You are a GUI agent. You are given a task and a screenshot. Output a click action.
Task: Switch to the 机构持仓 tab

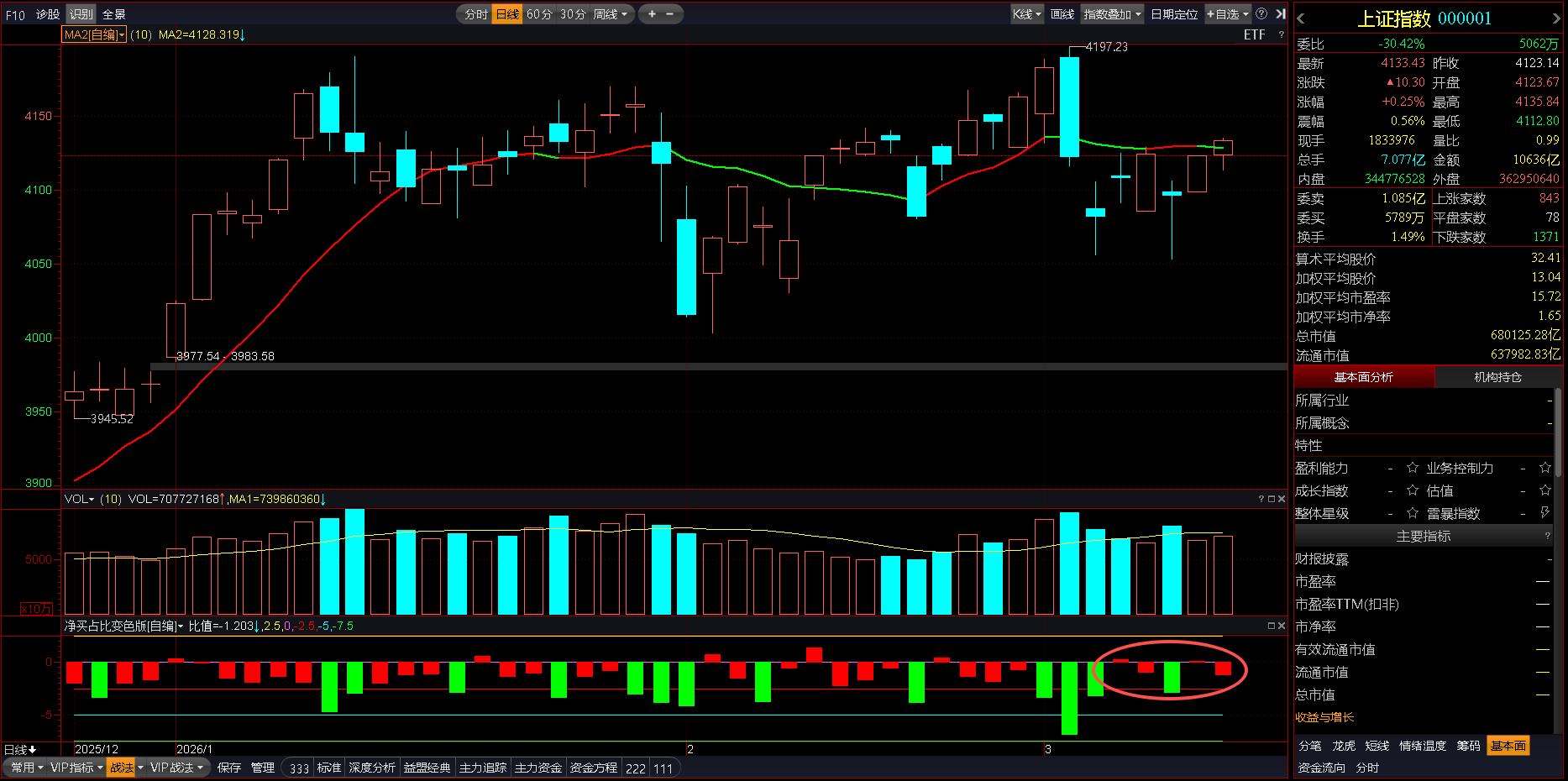(x=1497, y=377)
